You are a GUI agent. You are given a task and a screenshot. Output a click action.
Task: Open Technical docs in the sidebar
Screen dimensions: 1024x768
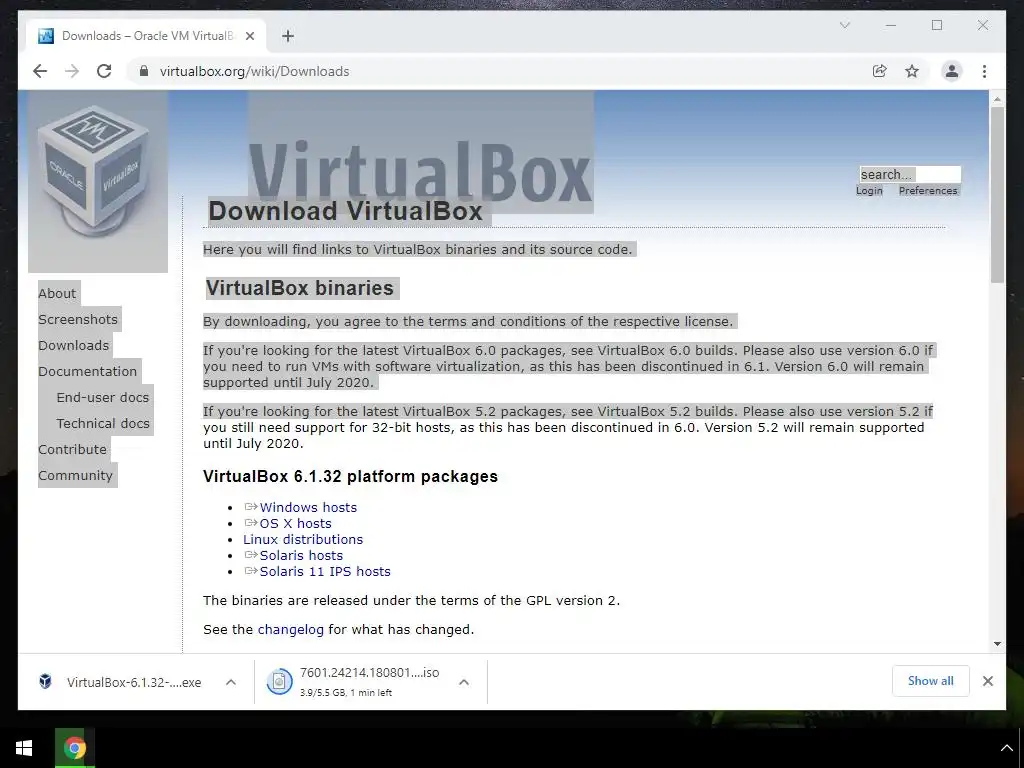pos(103,424)
